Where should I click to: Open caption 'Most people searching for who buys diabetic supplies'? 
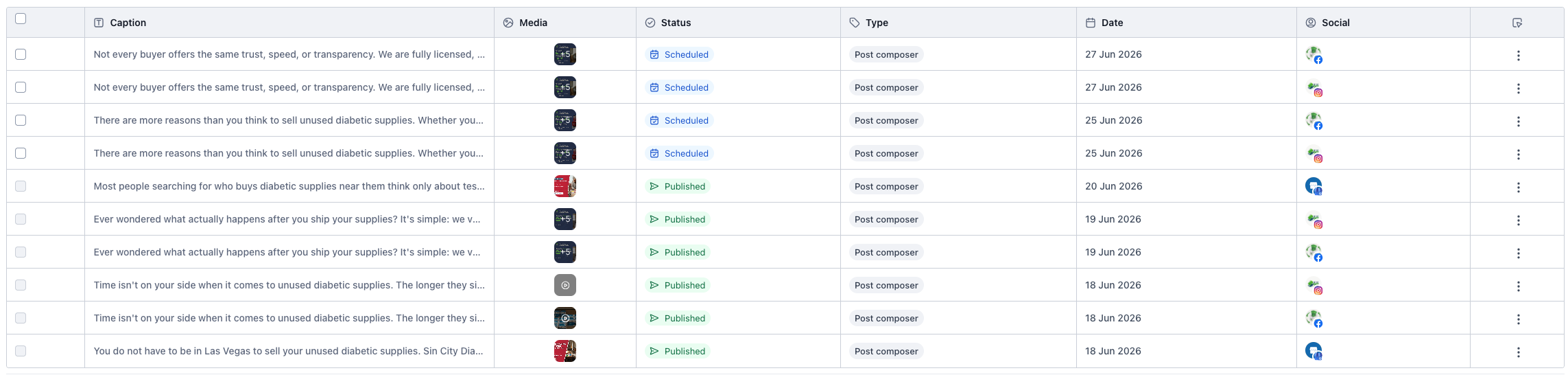coord(289,186)
